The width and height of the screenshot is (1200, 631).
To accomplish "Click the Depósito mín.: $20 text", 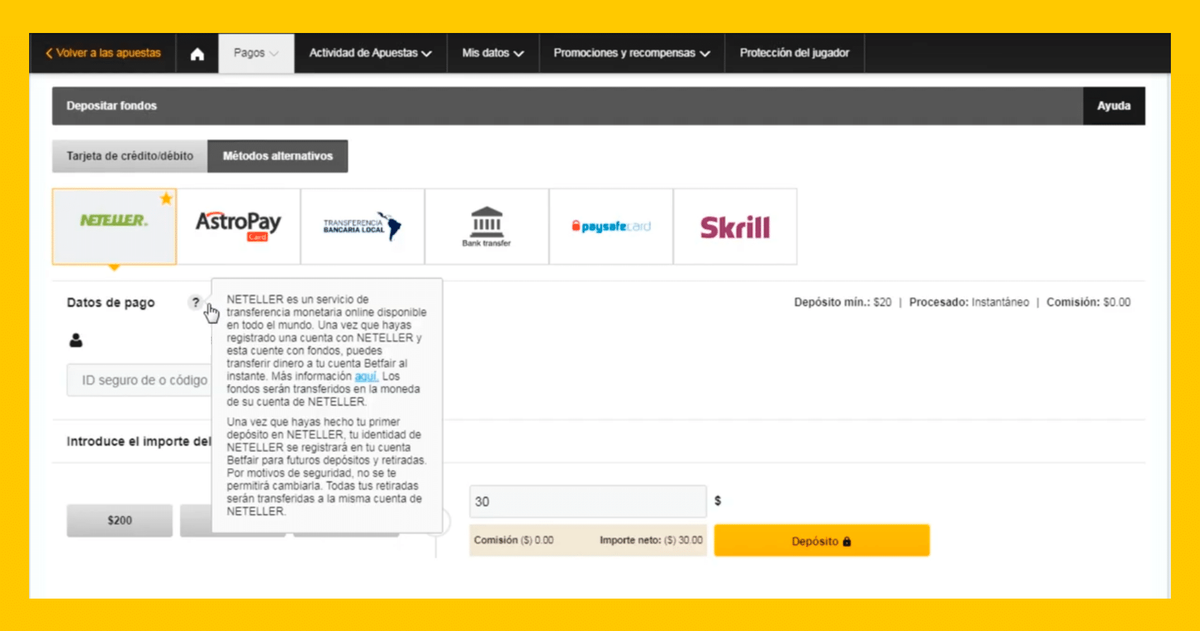I will click(x=843, y=302).
